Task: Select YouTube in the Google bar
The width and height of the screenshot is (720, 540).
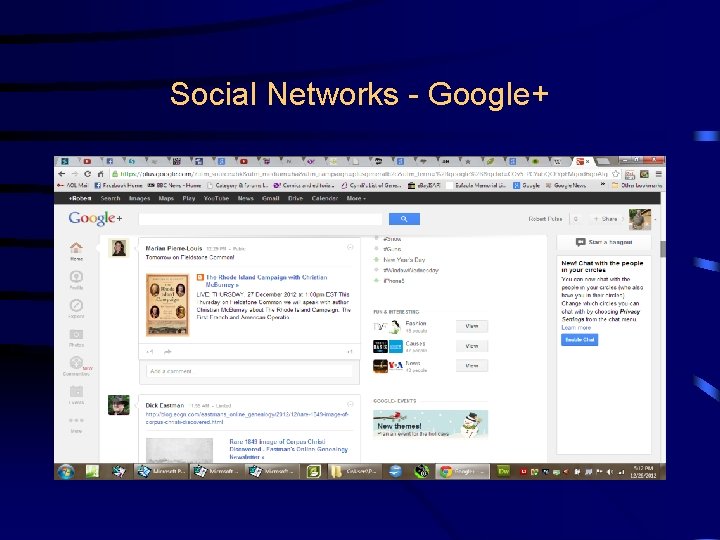Action: click(x=216, y=198)
